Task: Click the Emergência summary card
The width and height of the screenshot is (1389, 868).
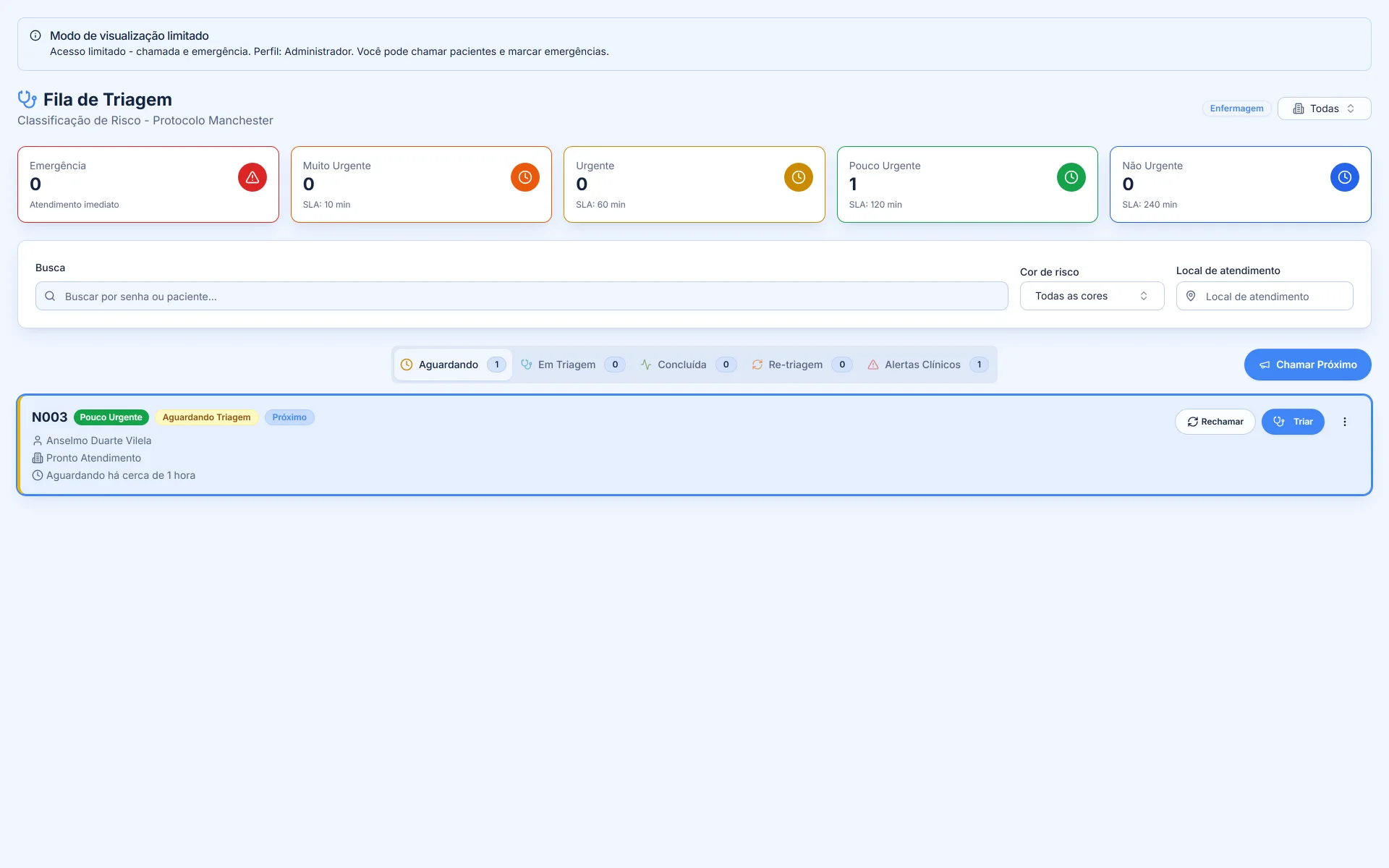Action: click(148, 184)
